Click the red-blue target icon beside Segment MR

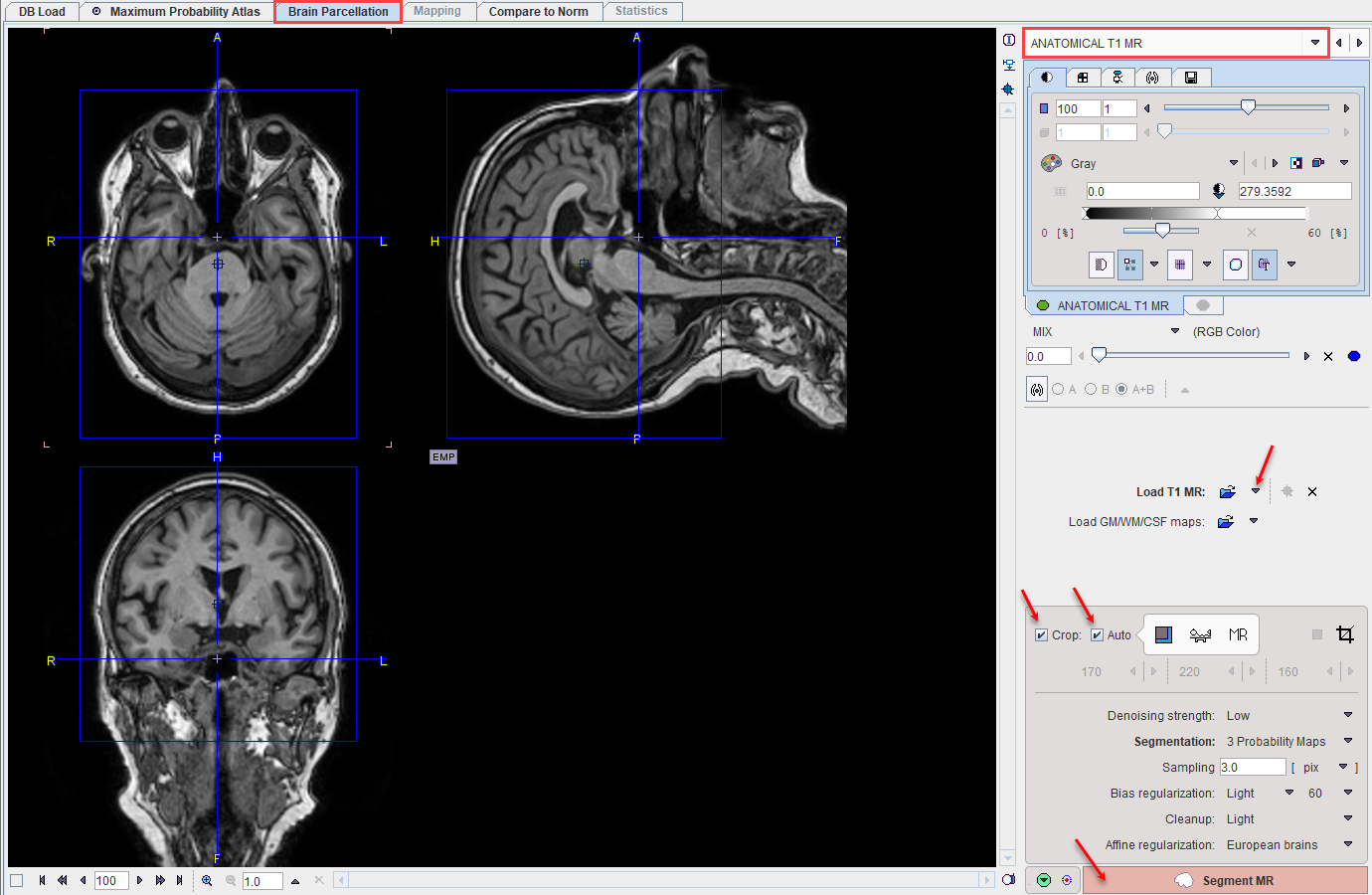point(1067,880)
